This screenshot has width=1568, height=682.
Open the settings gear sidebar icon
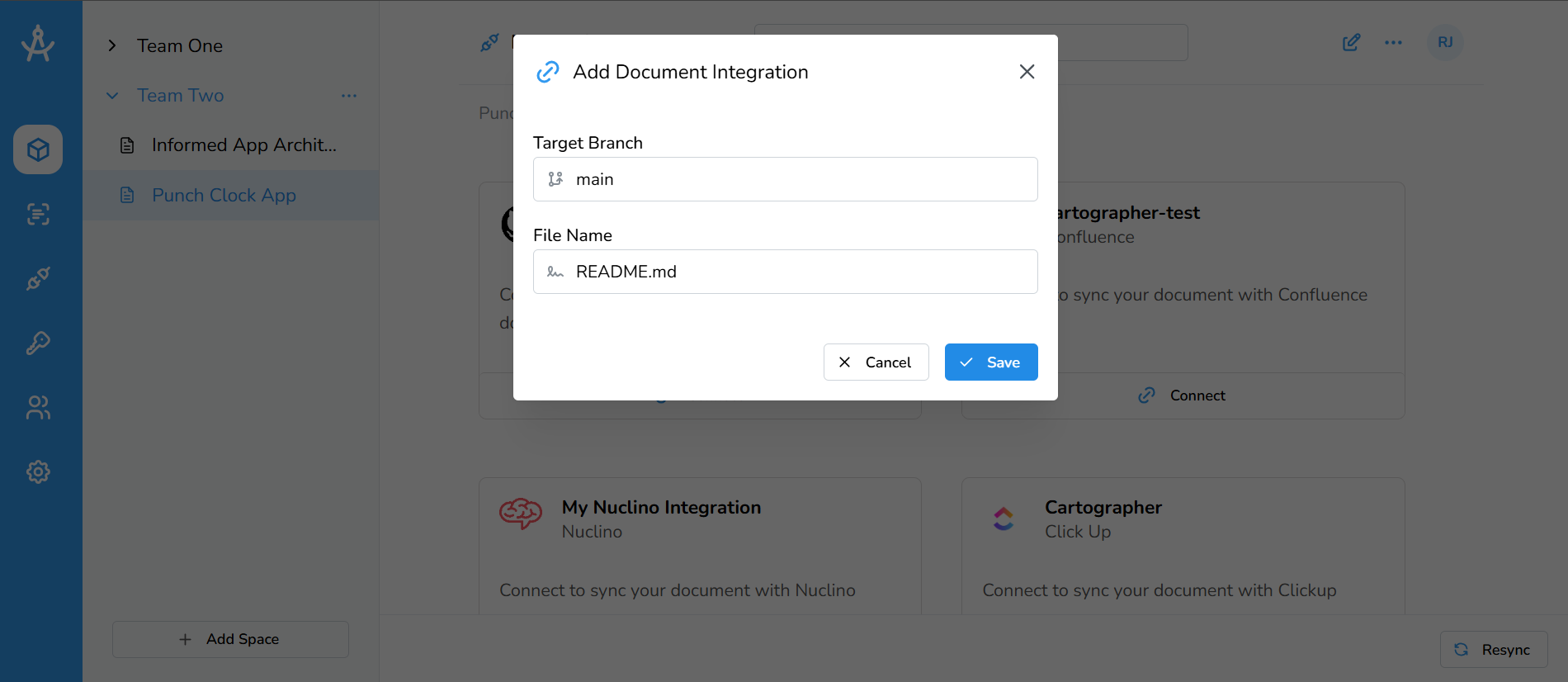[x=38, y=471]
